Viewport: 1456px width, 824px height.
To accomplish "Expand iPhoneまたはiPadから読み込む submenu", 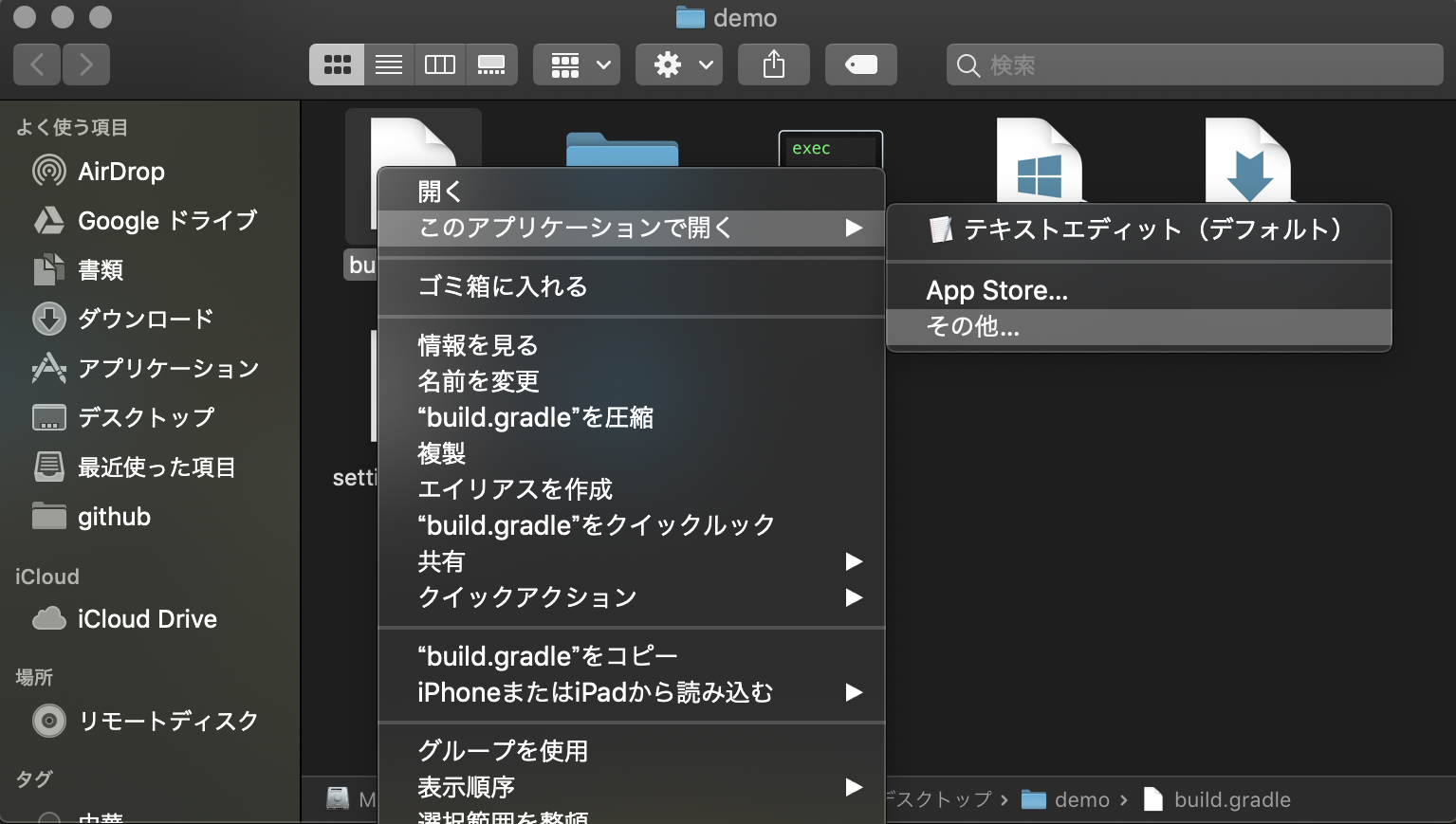I will (631, 692).
